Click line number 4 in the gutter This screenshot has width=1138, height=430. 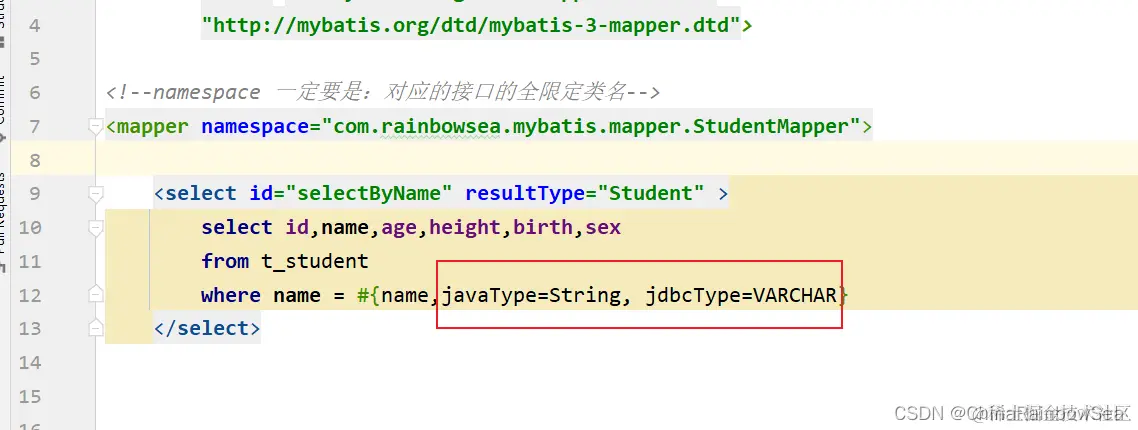click(x=34, y=27)
